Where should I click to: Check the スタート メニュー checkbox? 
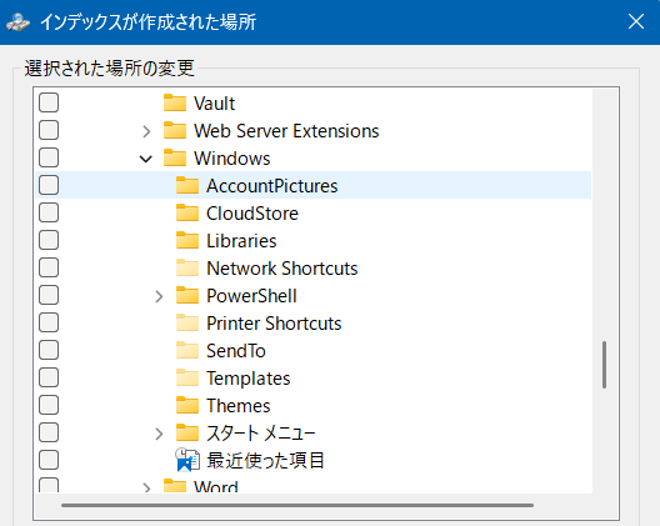point(49,433)
